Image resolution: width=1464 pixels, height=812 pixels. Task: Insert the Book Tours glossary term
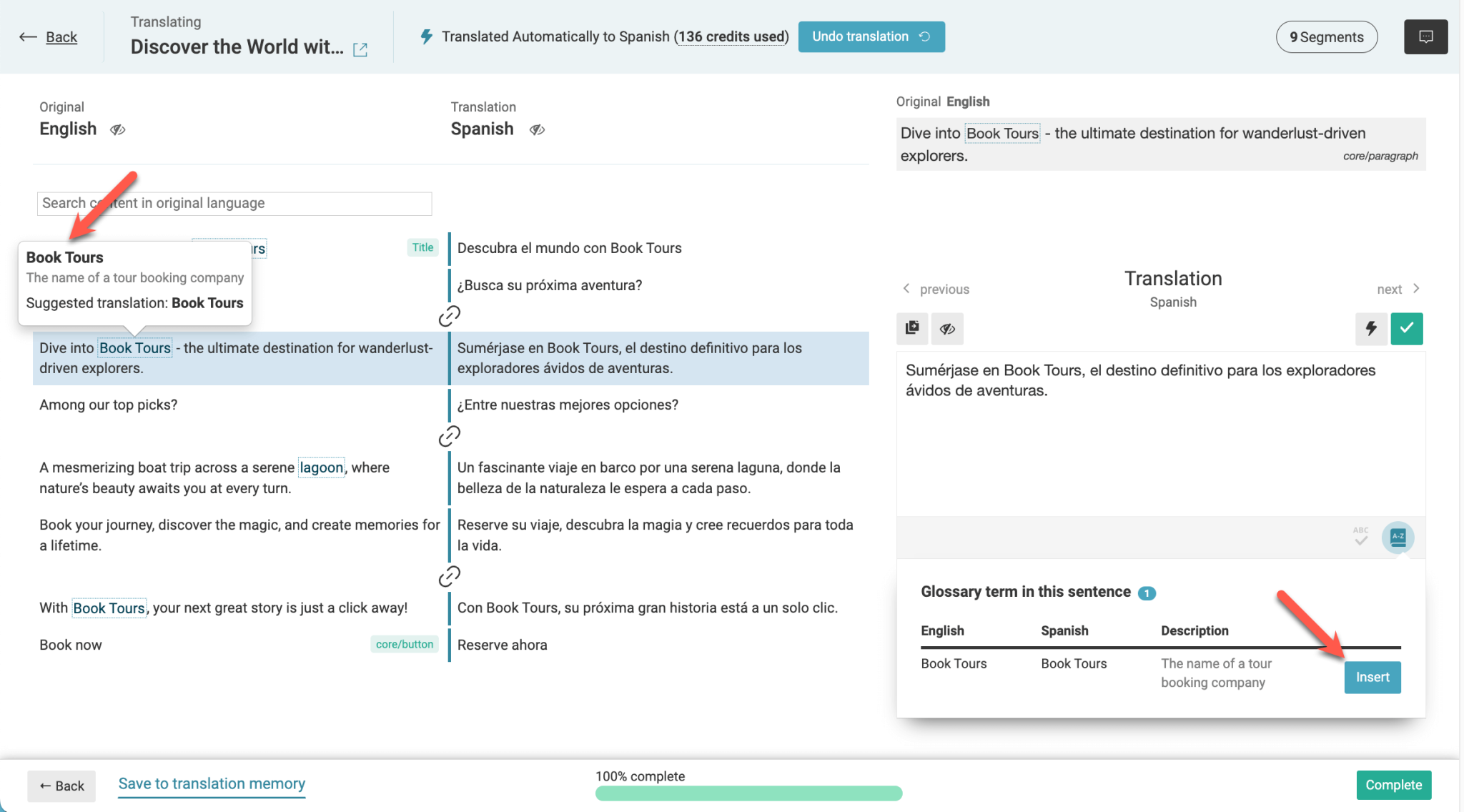click(x=1372, y=678)
